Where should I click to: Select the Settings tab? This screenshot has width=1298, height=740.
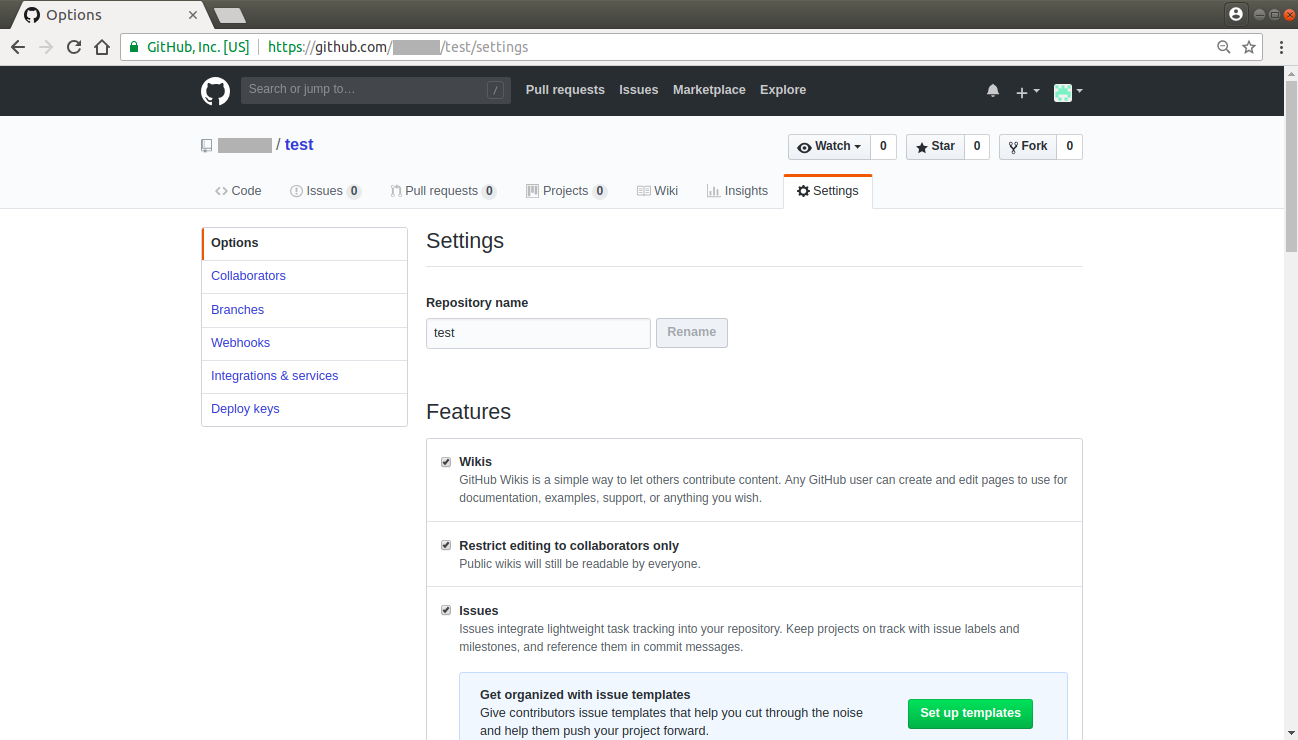coord(827,191)
